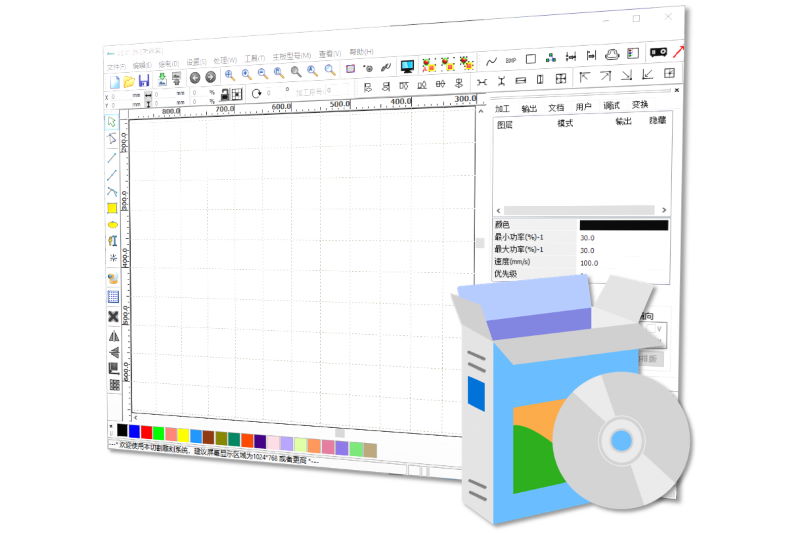Click the horizontal mirror tool
Viewport: 800px width, 533px height.
[114, 336]
